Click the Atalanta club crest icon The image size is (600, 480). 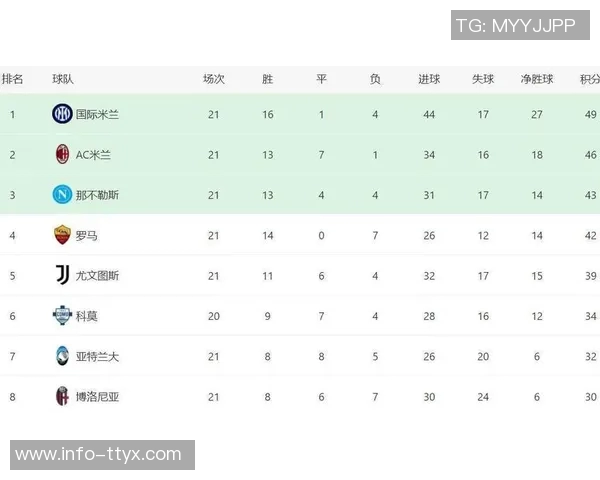(62, 356)
